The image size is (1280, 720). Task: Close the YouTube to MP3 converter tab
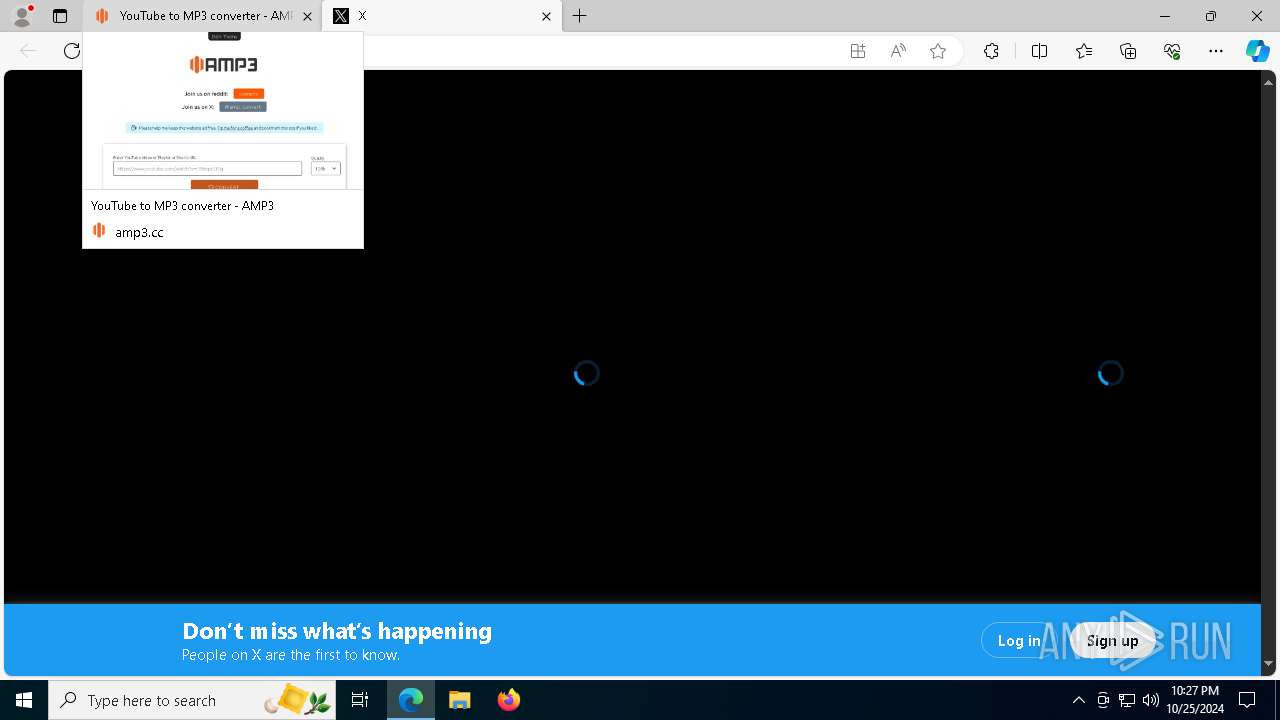307,16
